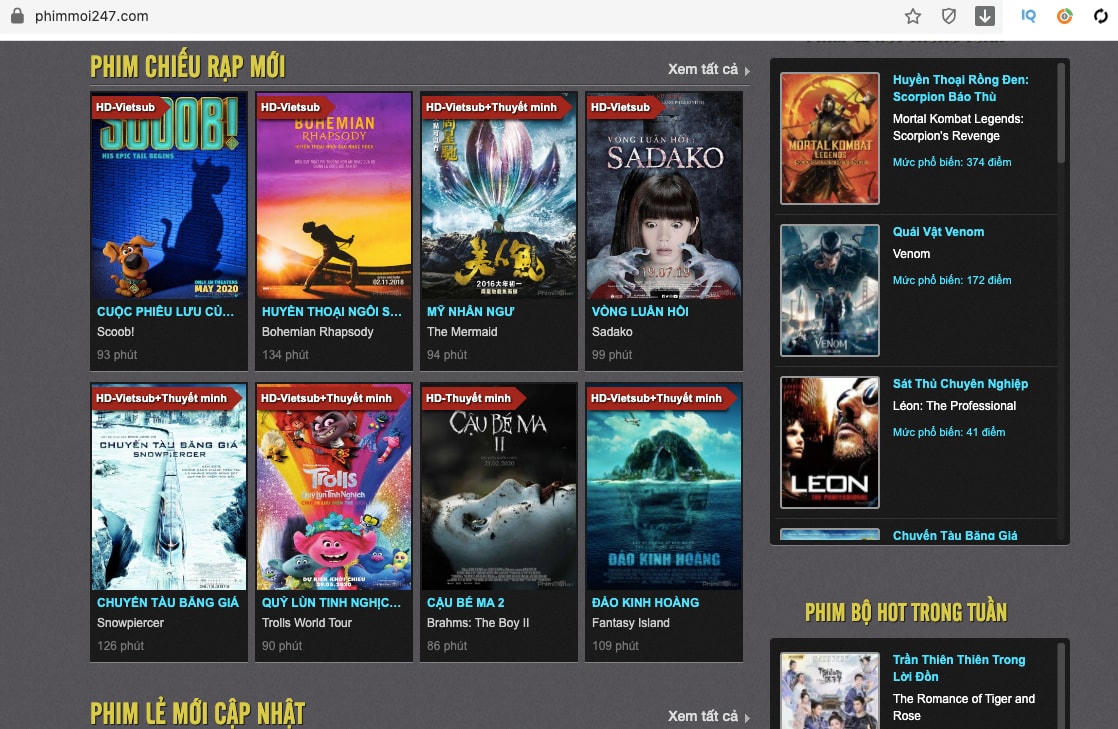This screenshot has width=1118, height=729.
Task: Click the bookmark star icon in address bar
Action: 912,16
